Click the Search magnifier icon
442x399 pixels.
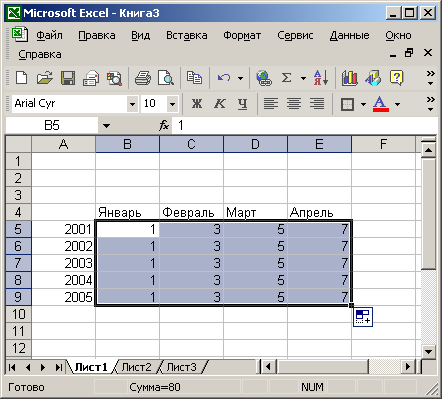(114, 78)
